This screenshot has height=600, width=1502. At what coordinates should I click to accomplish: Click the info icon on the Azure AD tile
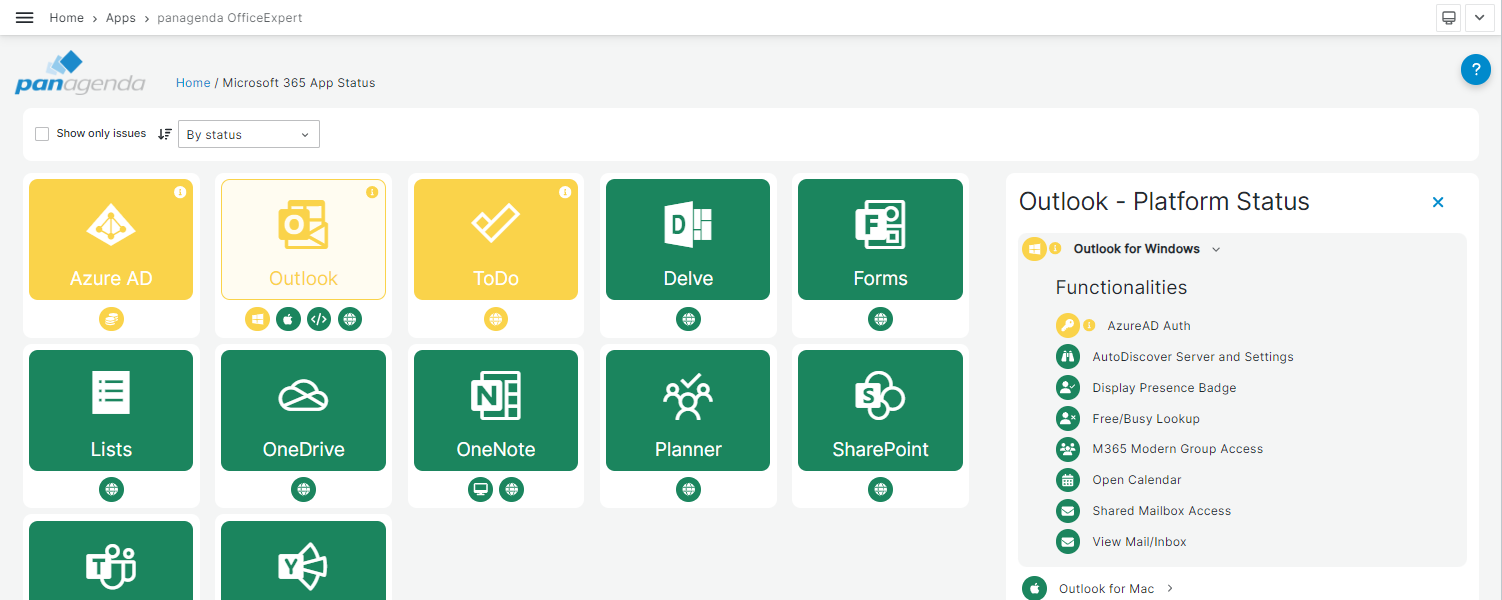(x=180, y=192)
